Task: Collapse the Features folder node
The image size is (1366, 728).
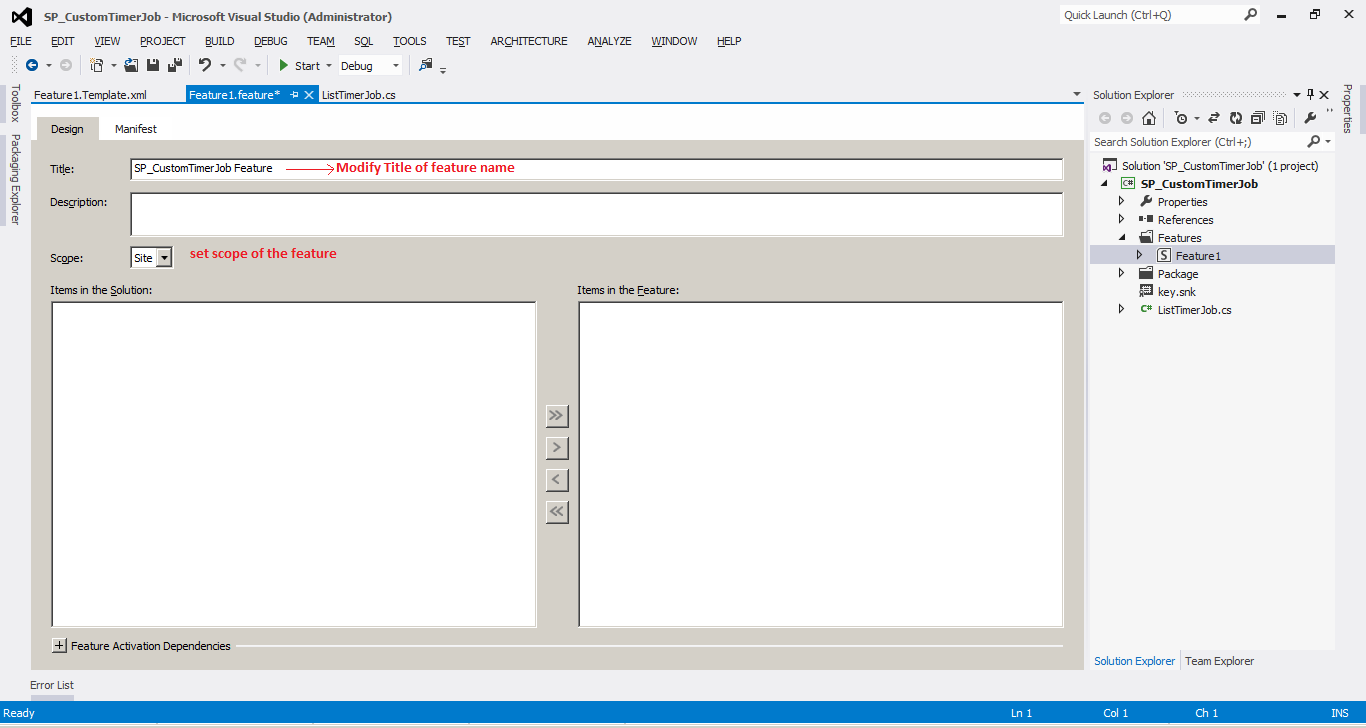Action: point(1121,238)
